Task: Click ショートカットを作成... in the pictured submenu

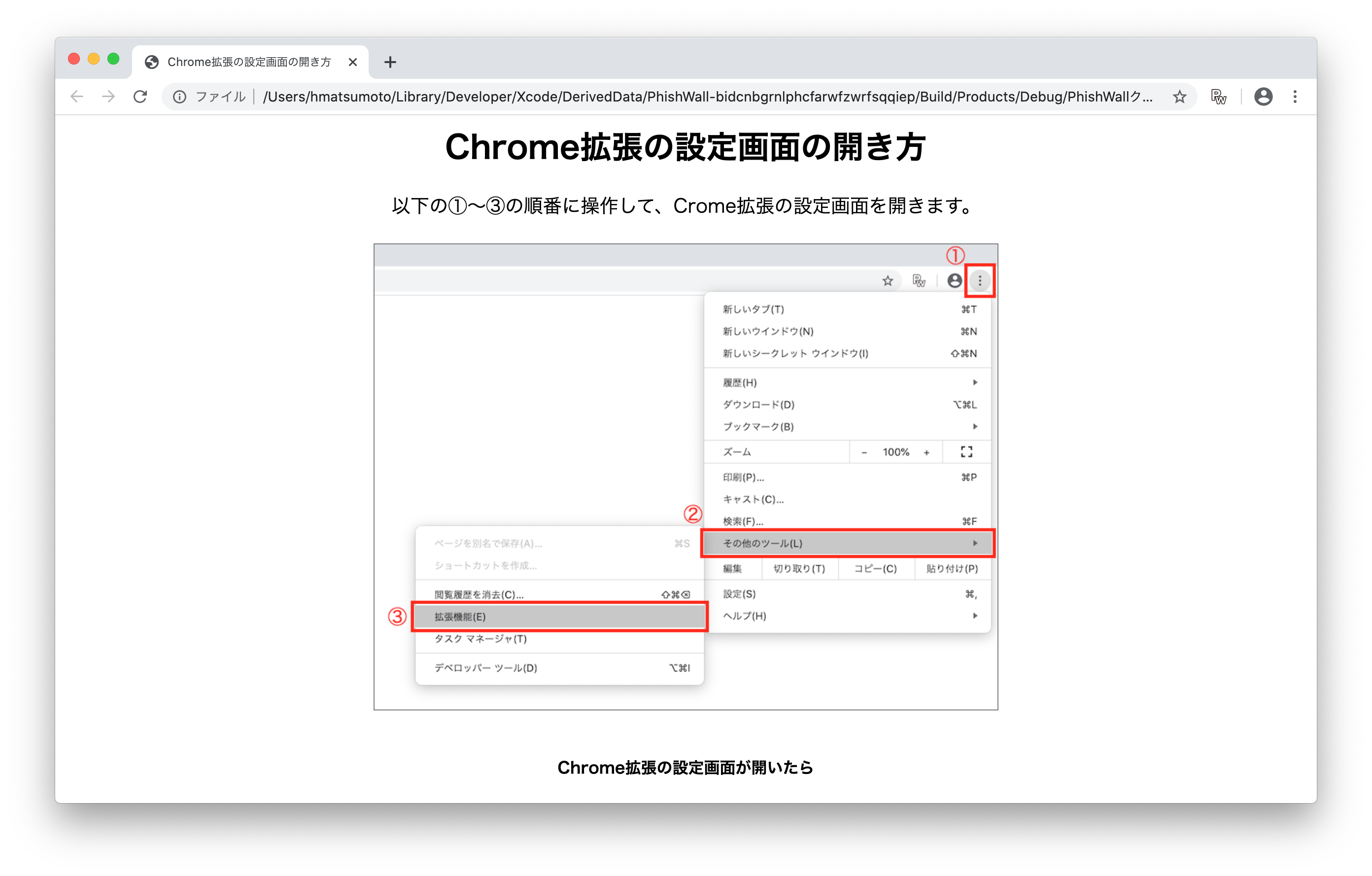Action: click(x=560, y=566)
